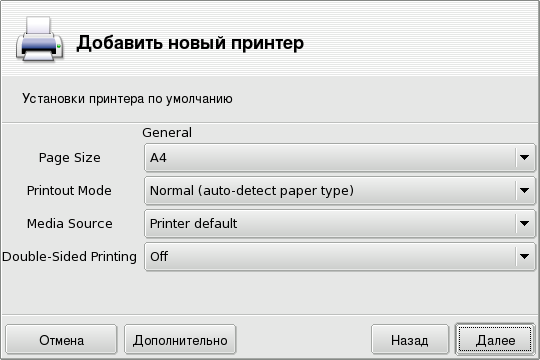Click the General section heading
The width and height of the screenshot is (540, 360).
click(167, 132)
